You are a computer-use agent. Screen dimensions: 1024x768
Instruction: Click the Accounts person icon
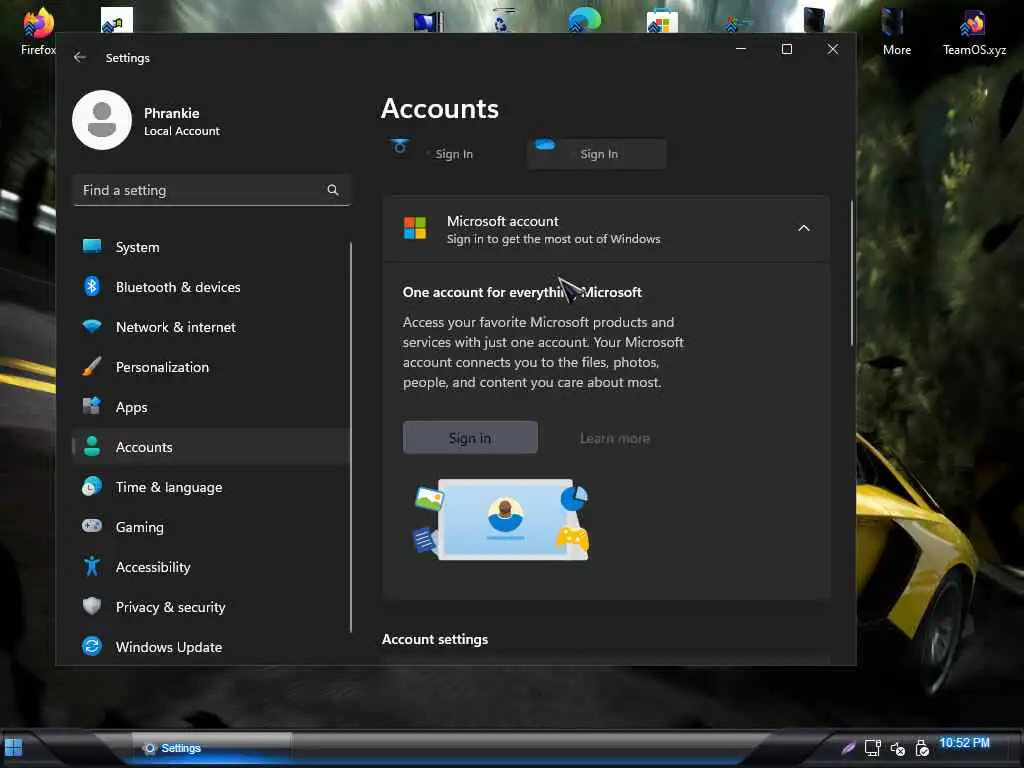pyautogui.click(x=92, y=446)
